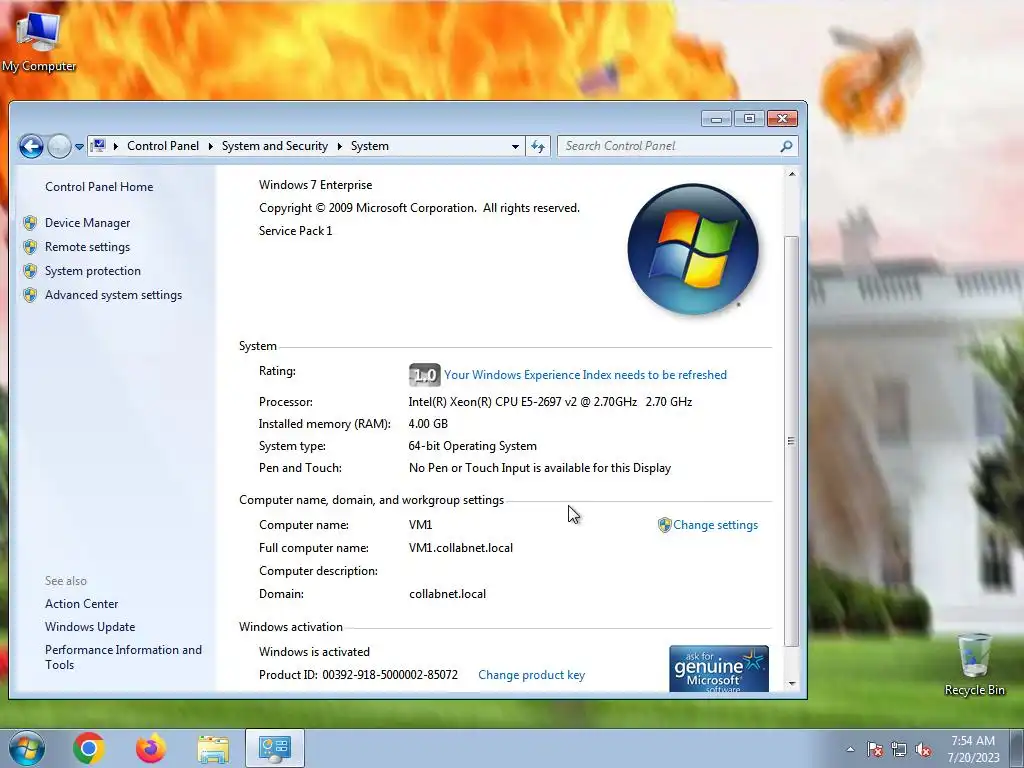Click the Back navigation arrow
The height and width of the screenshot is (768, 1024).
31,146
